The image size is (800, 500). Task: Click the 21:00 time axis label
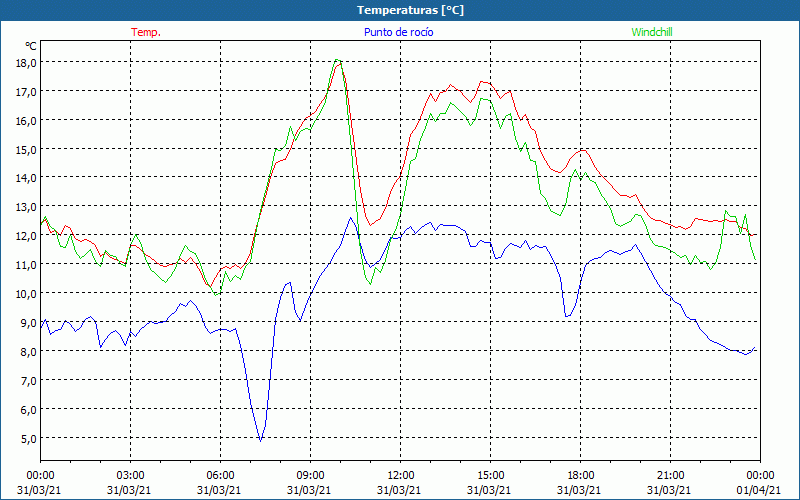(x=670, y=476)
